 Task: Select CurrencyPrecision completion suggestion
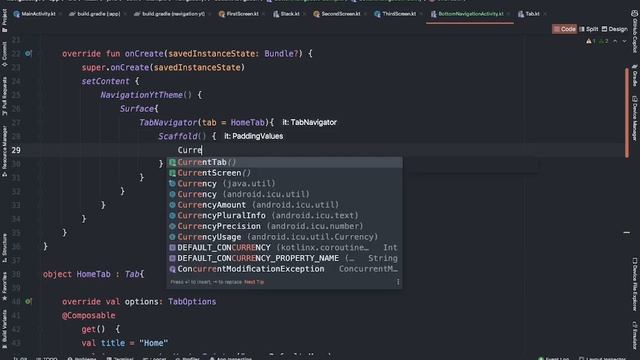click(284, 226)
